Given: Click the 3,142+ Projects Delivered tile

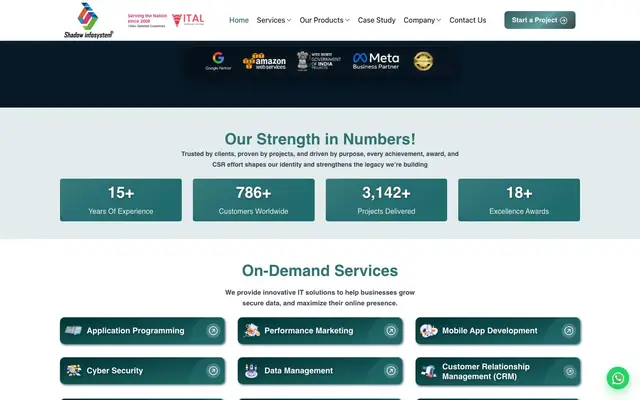Looking at the screenshot, I should click(386, 200).
